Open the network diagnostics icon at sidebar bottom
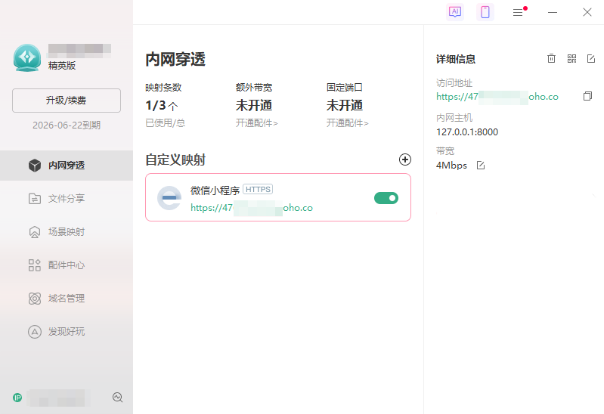 (x=117, y=397)
